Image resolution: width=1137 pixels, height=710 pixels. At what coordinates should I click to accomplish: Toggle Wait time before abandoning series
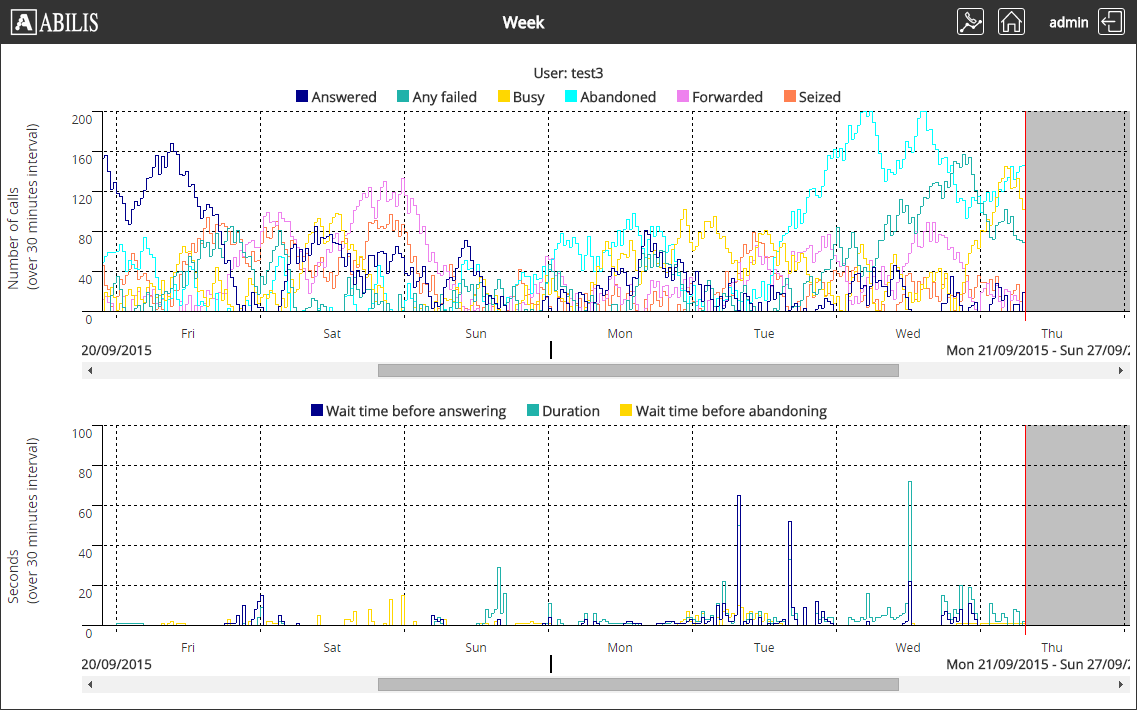(x=723, y=411)
